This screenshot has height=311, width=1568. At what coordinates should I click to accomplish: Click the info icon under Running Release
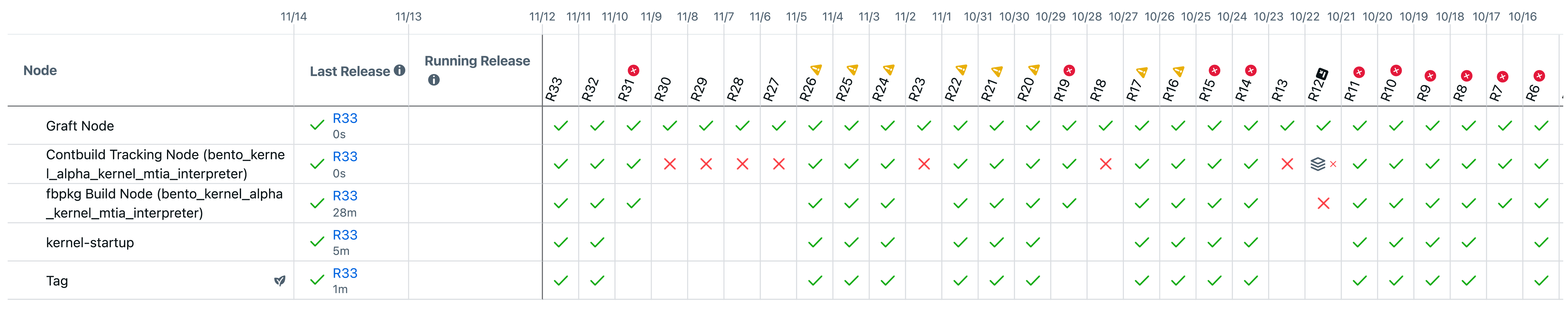(433, 80)
